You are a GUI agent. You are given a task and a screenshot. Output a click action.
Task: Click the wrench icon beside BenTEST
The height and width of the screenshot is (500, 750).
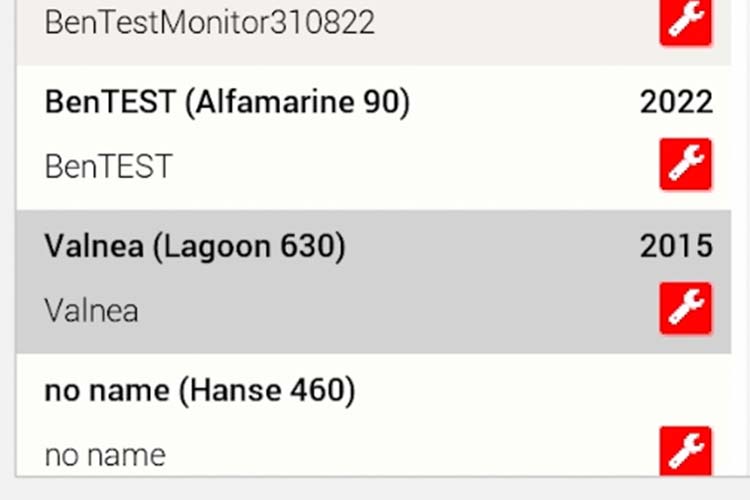685,164
